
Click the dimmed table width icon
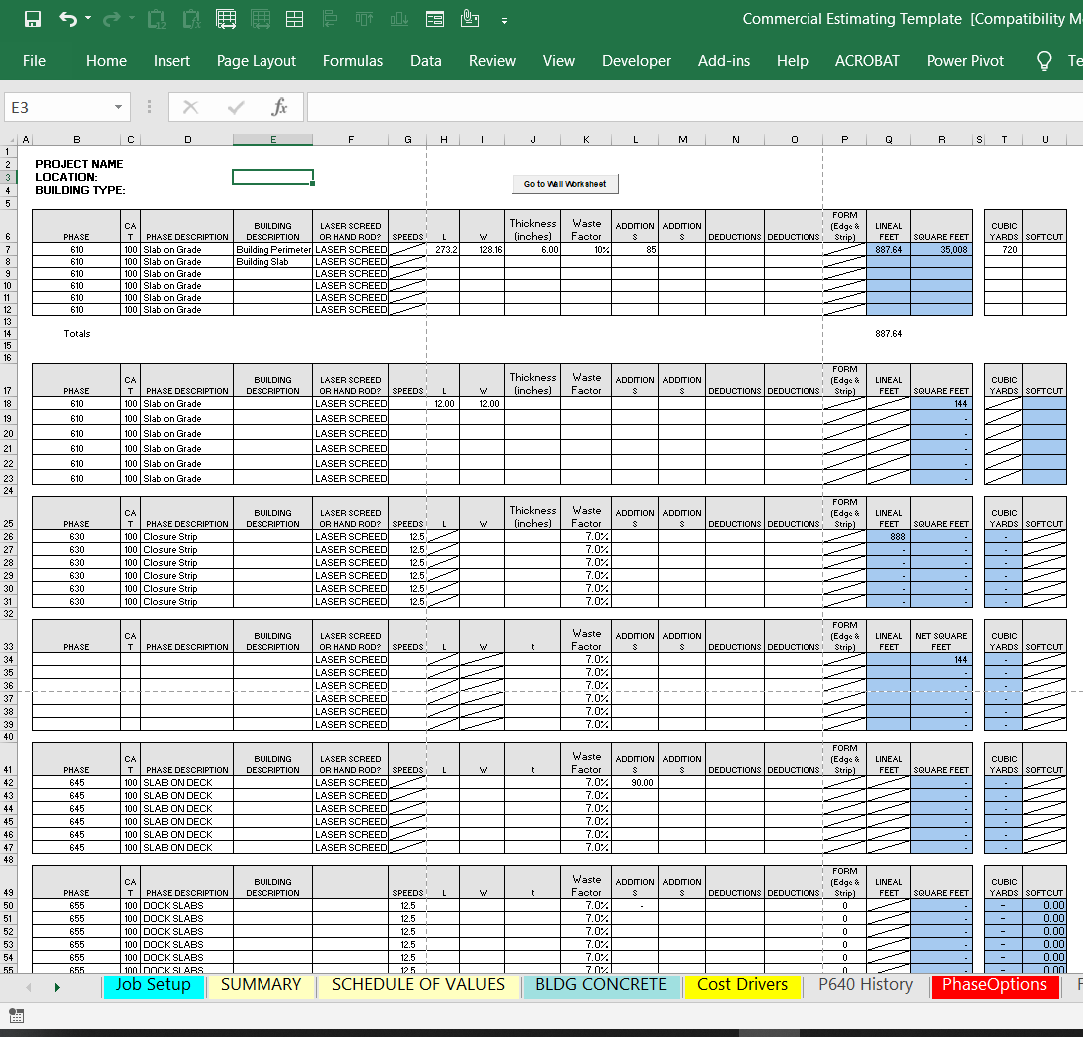(x=260, y=19)
